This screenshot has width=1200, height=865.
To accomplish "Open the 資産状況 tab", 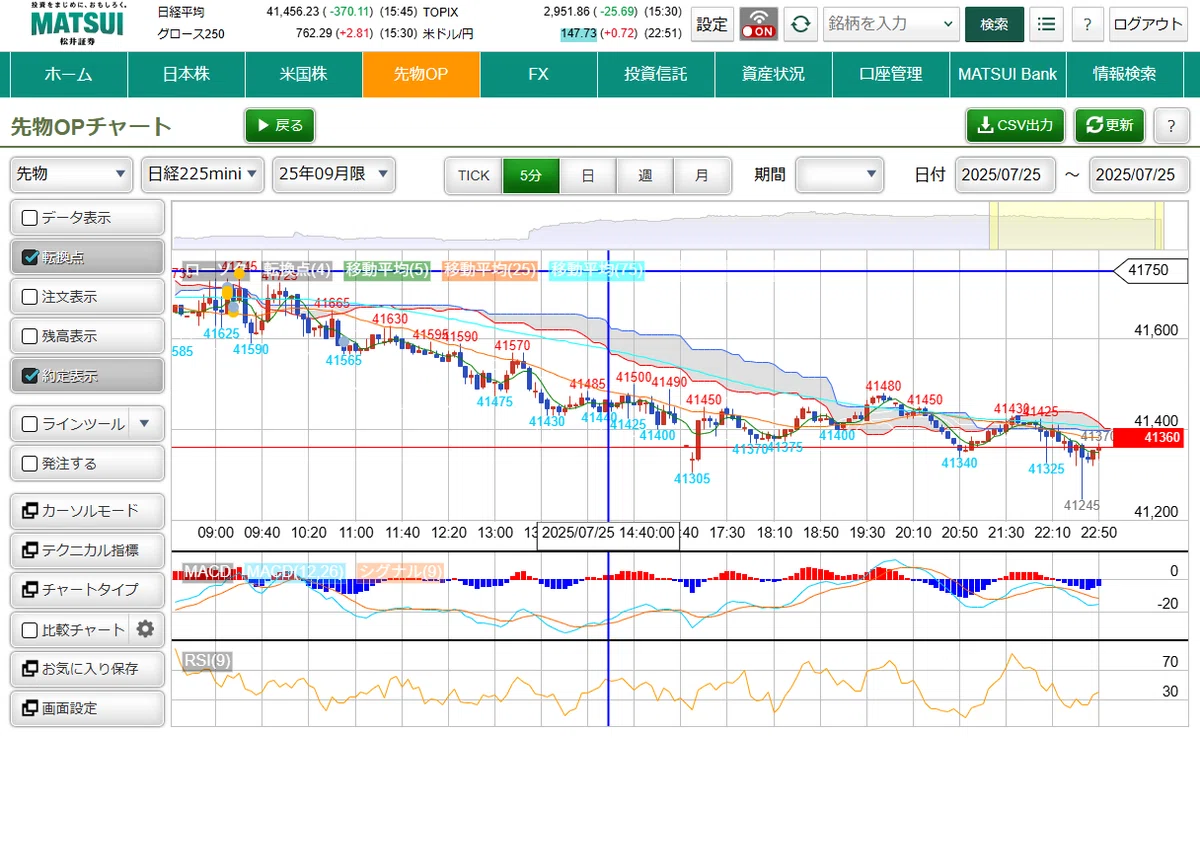I will (773, 74).
